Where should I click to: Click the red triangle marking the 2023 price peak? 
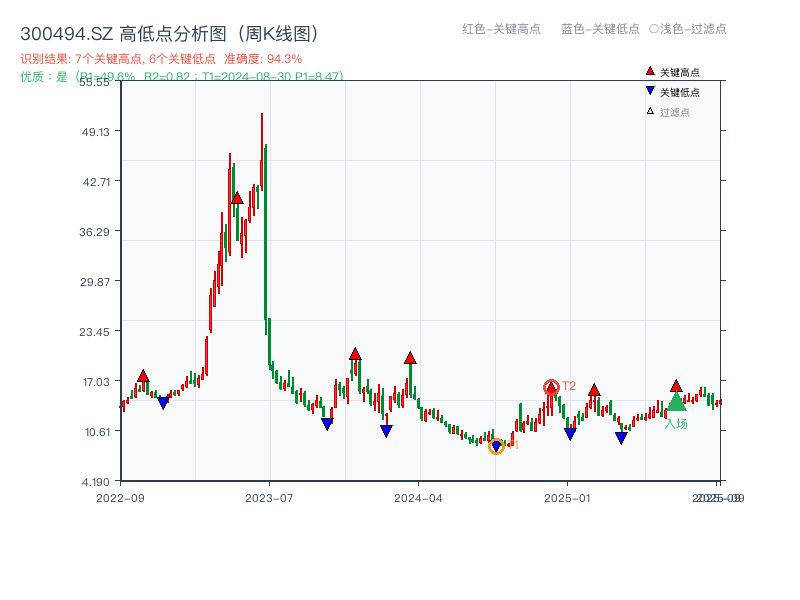pyautogui.click(x=237, y=198)
